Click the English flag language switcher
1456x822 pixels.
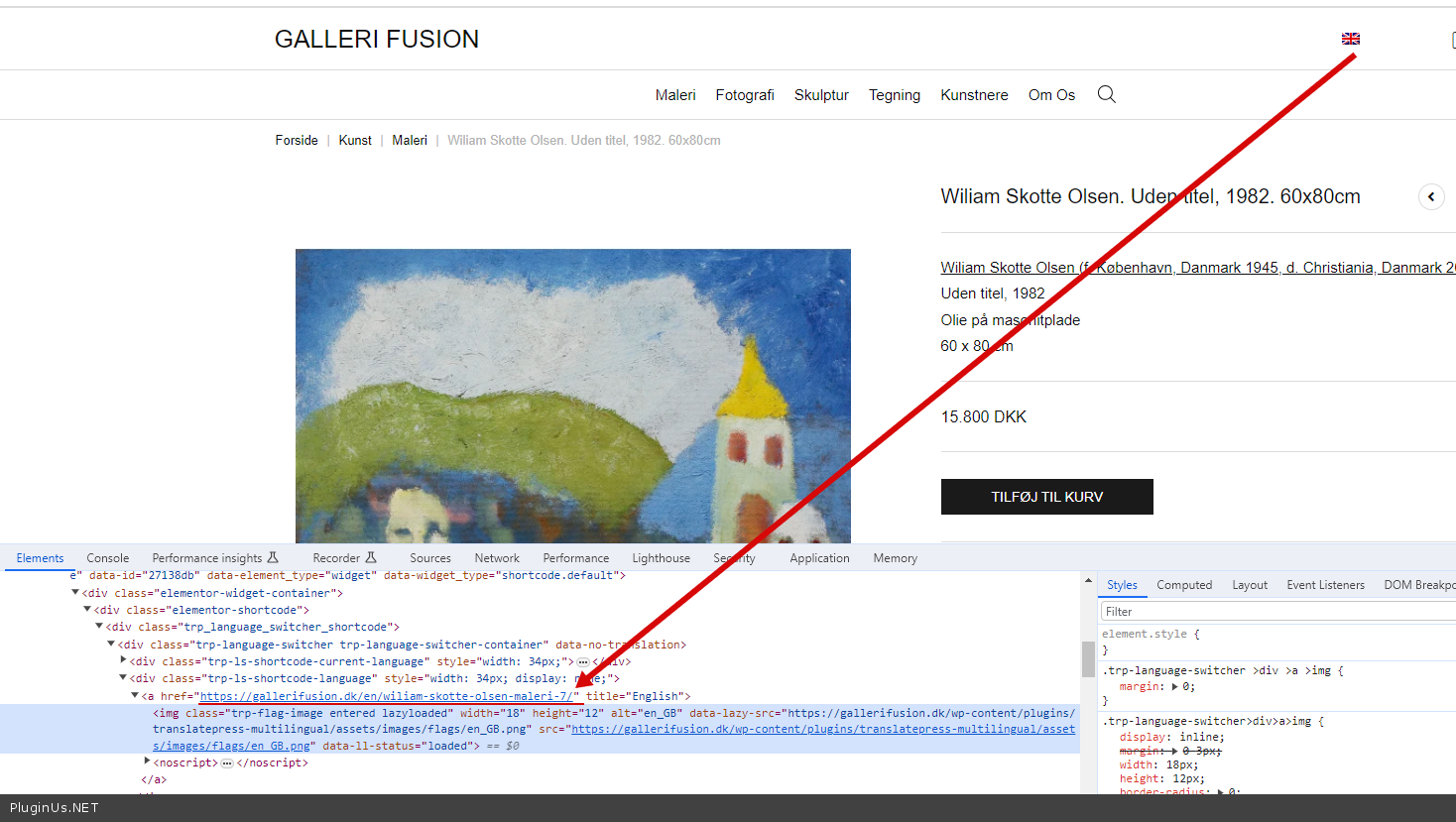click(1350, 39)
